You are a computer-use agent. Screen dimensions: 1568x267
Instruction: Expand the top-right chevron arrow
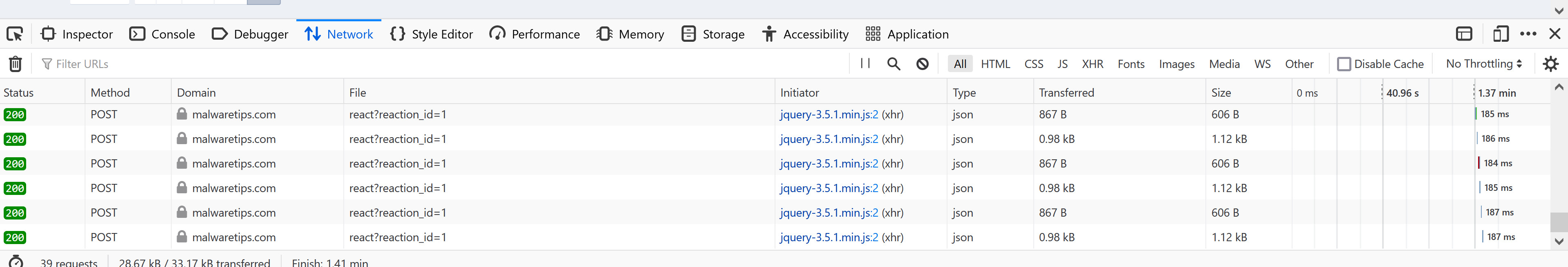click(1559, 10)
